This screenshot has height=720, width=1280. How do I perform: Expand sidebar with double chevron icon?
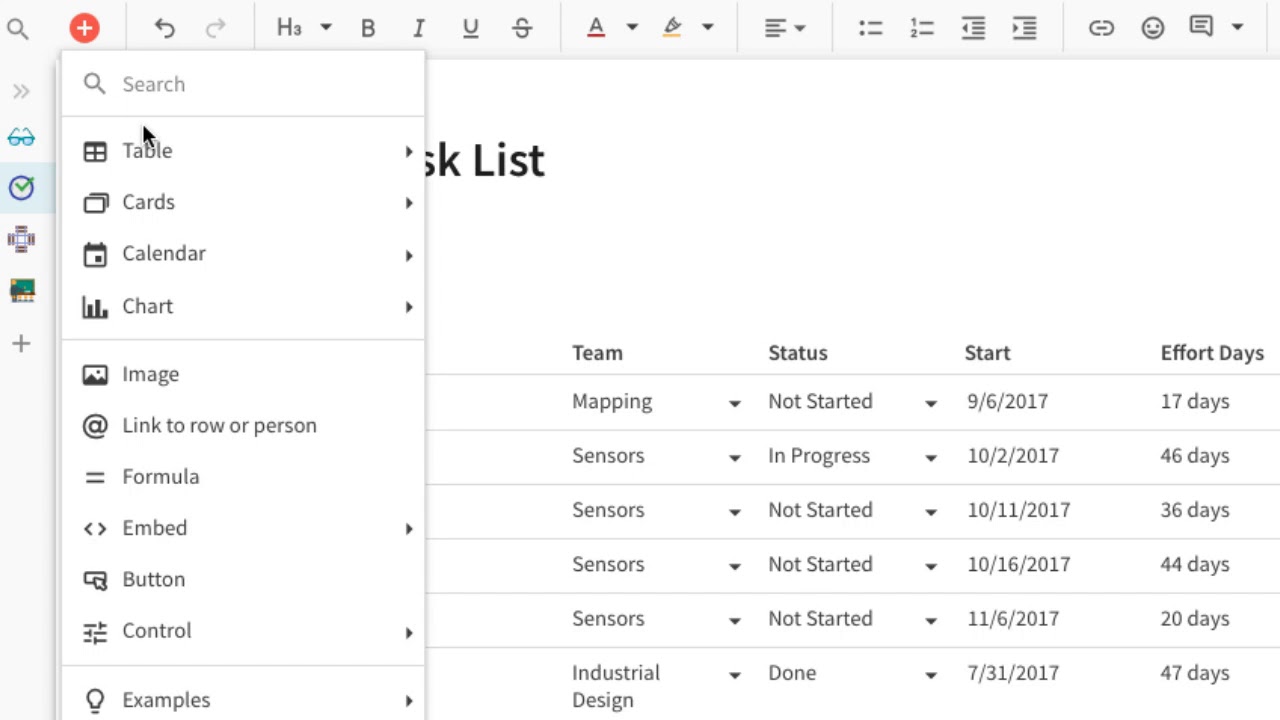(x=21, y=92)
